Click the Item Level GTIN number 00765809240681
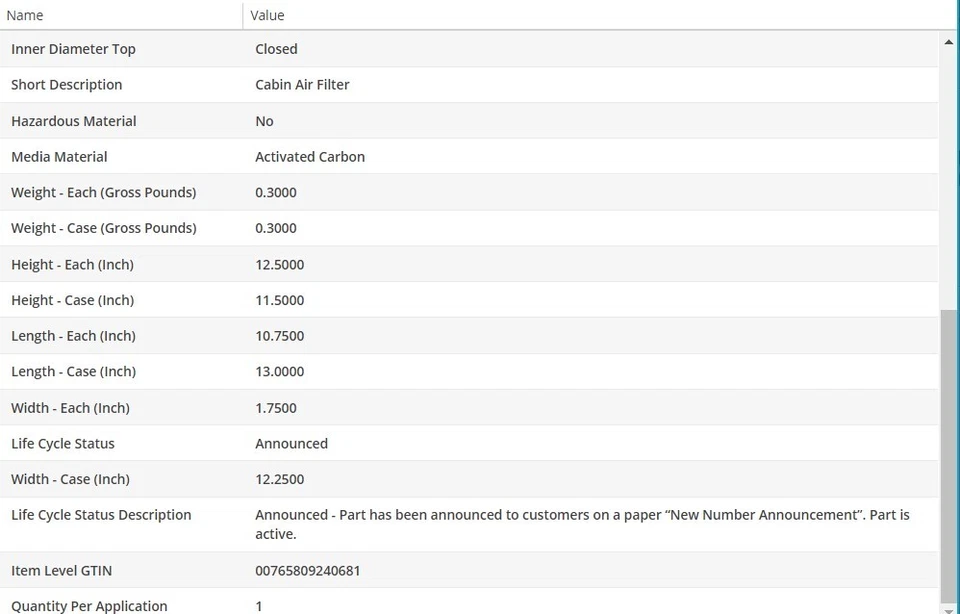The height and width of the screenshot is (614, 960). point(307,571)
